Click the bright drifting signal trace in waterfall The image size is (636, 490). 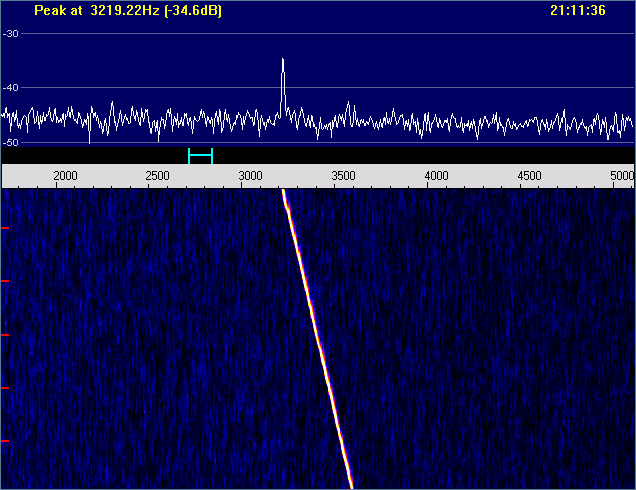(x=317, y=339)
